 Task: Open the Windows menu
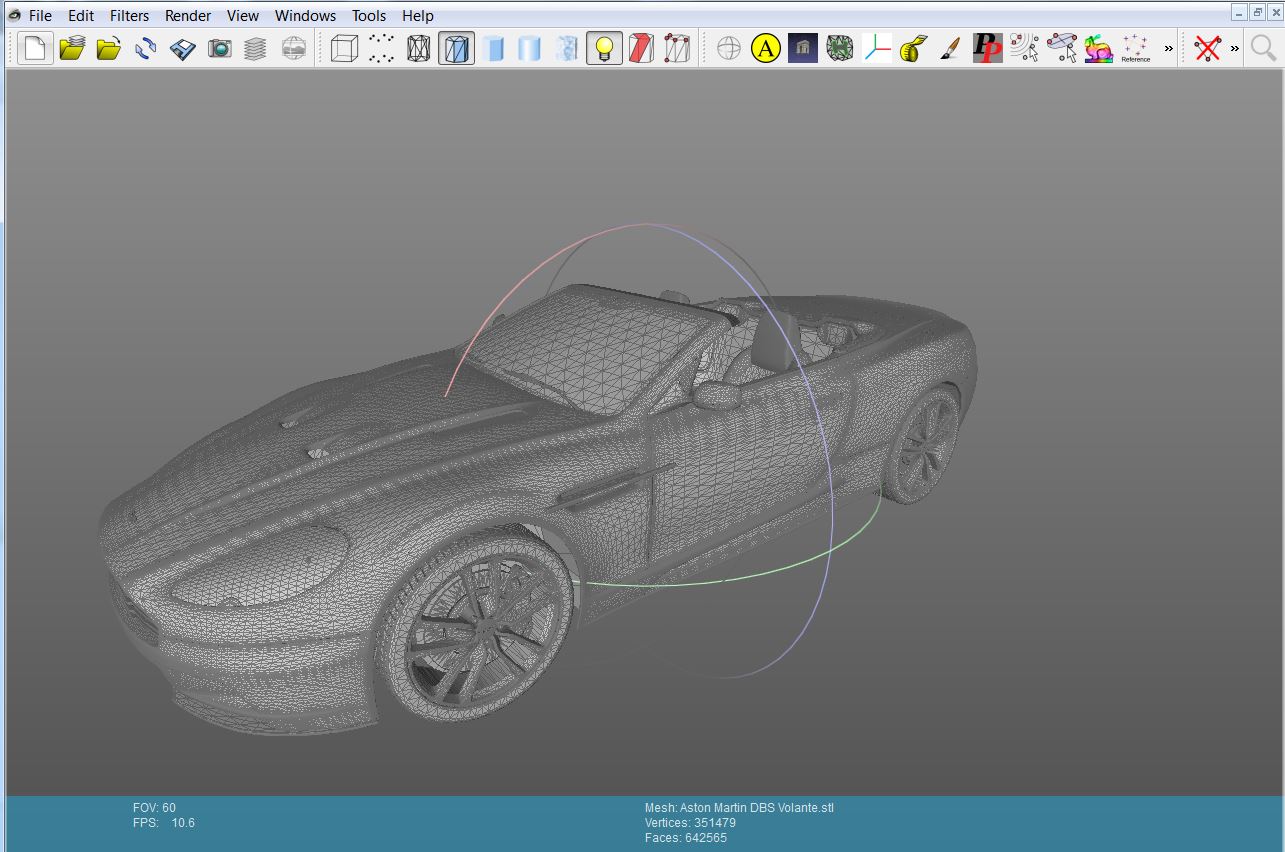click(x=305, y=15)
